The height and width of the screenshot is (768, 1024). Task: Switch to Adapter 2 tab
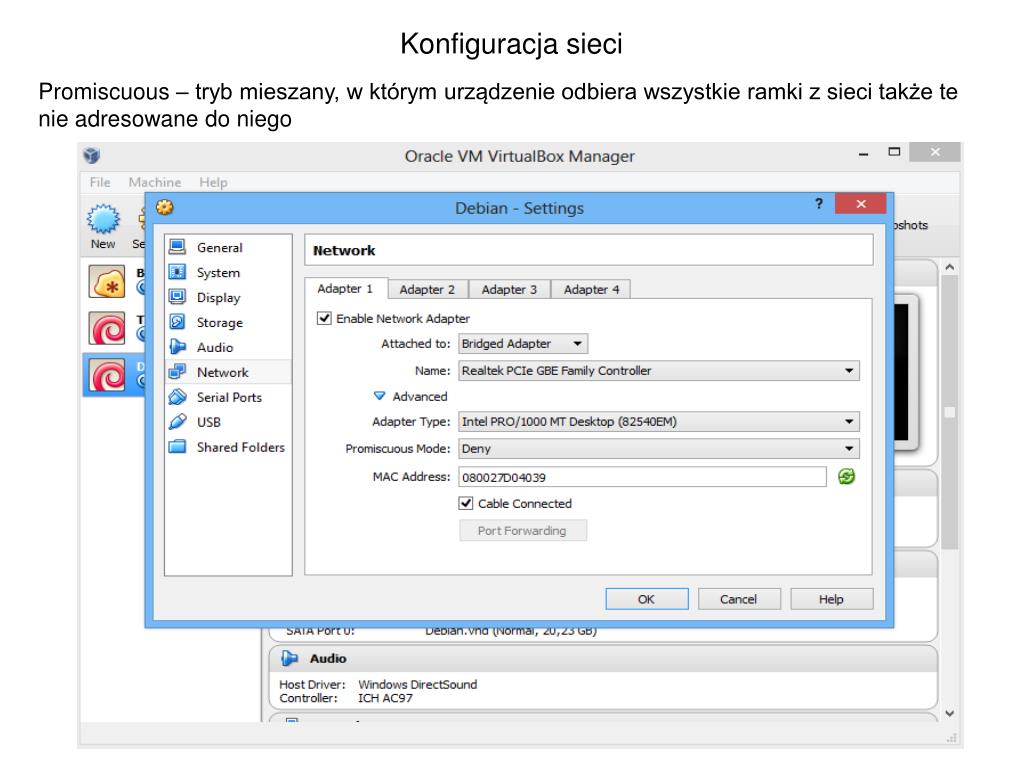pyautogui.click(x=427, y=289)
